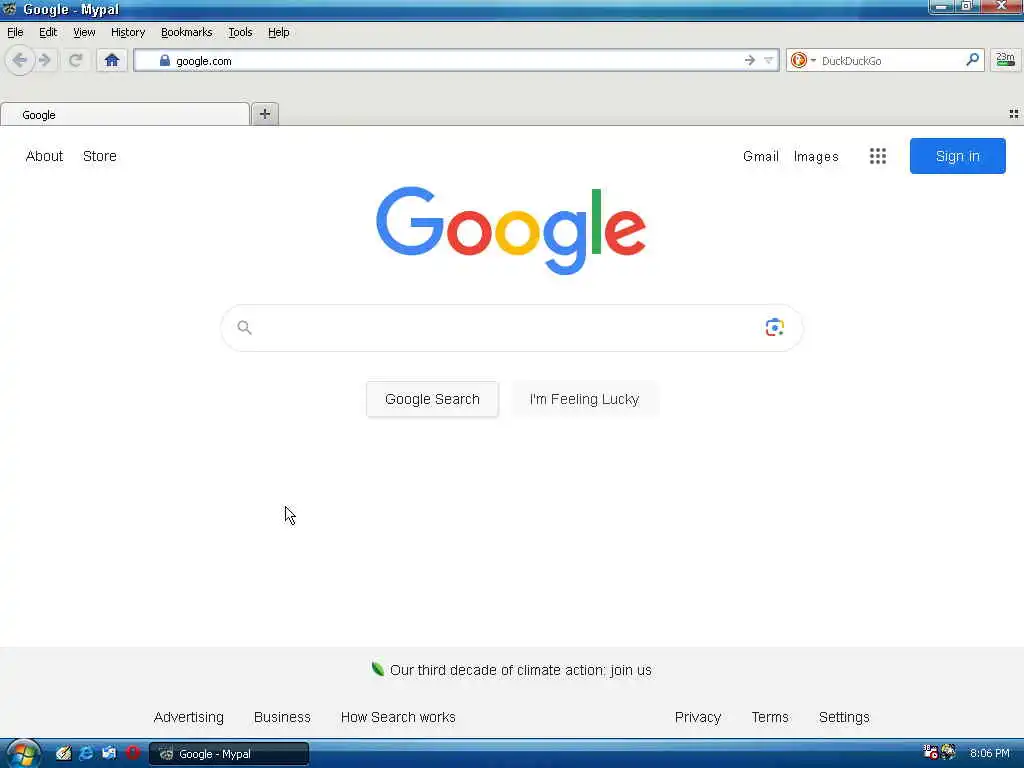Open the Advertising footer link
This screenshot has height=768, width=1024.
189,717
